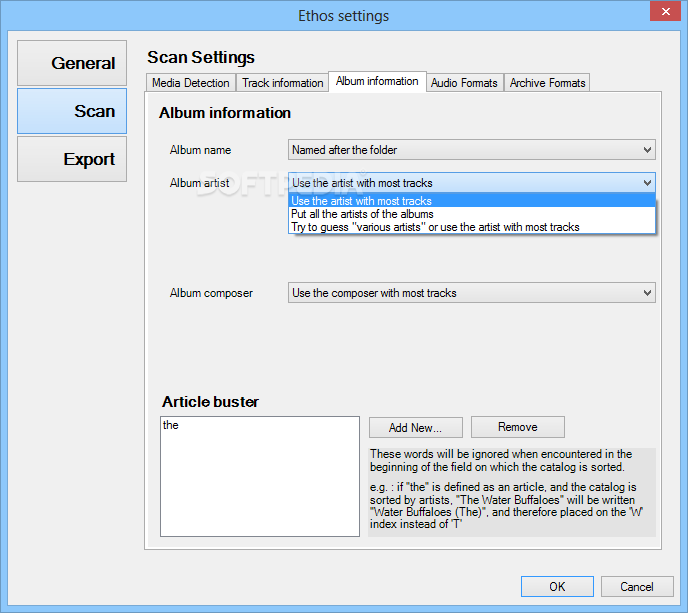688x613 pixels.
Task: Open the Export settings section
Action: (72, 159)
